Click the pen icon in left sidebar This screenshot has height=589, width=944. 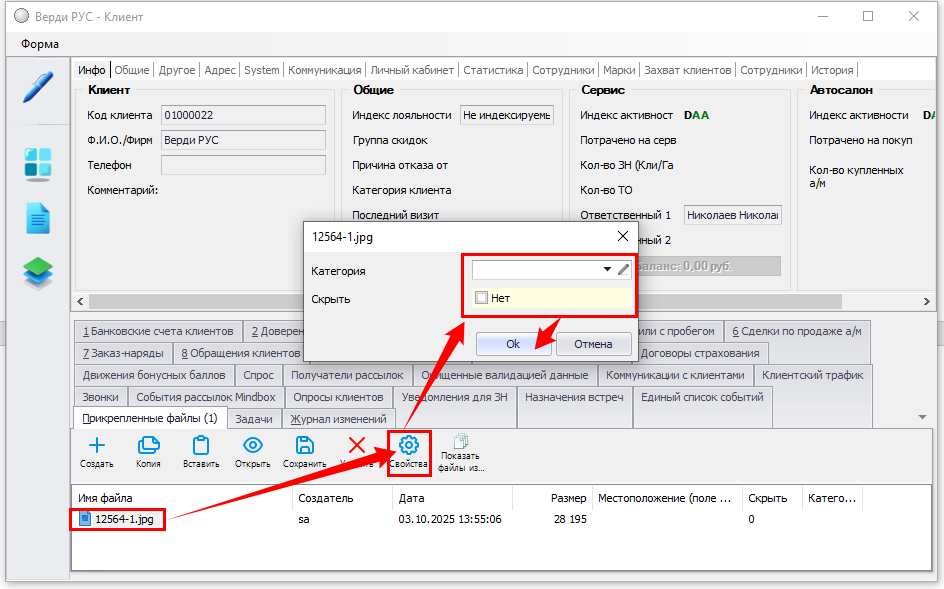pos(38,87)
